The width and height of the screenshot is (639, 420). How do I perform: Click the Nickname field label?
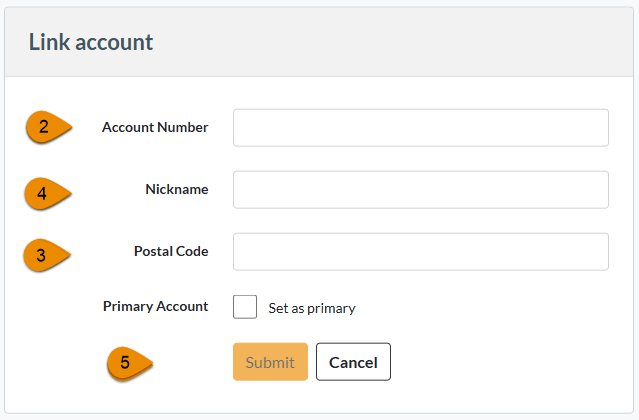(176, 190)
